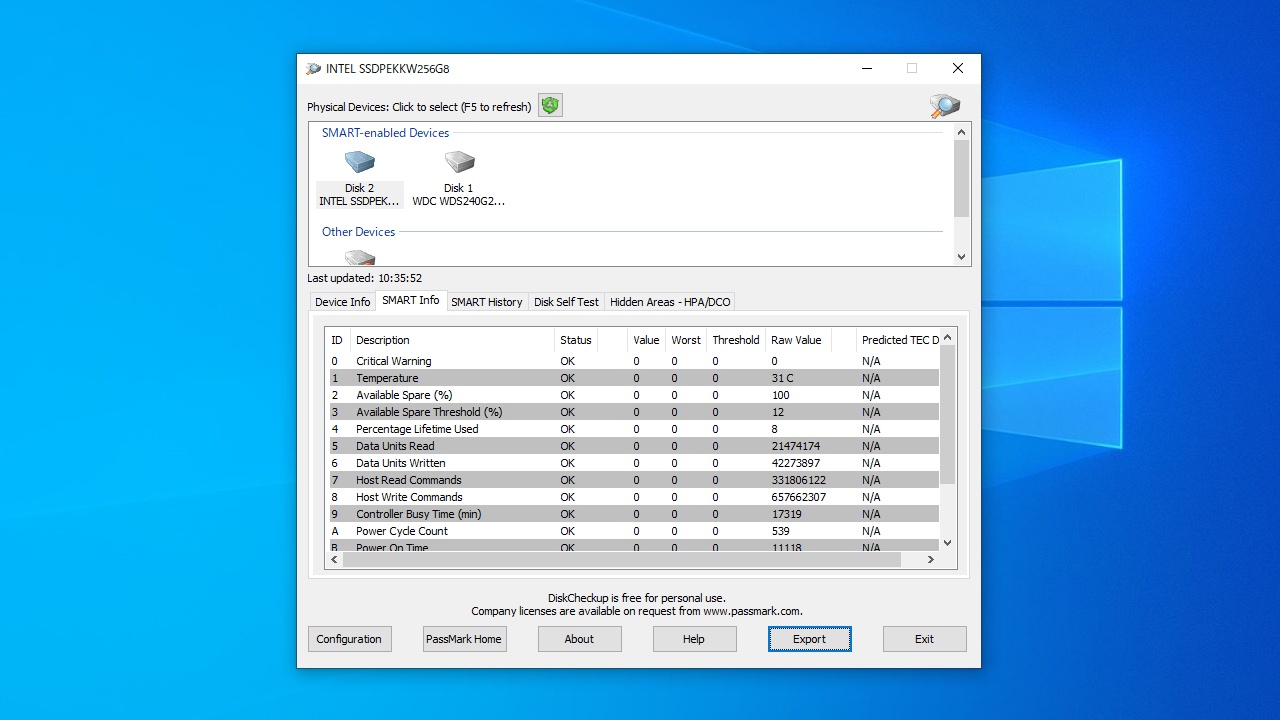
Task: Select the Critical Warning row
Action: [x=634, y=361]
